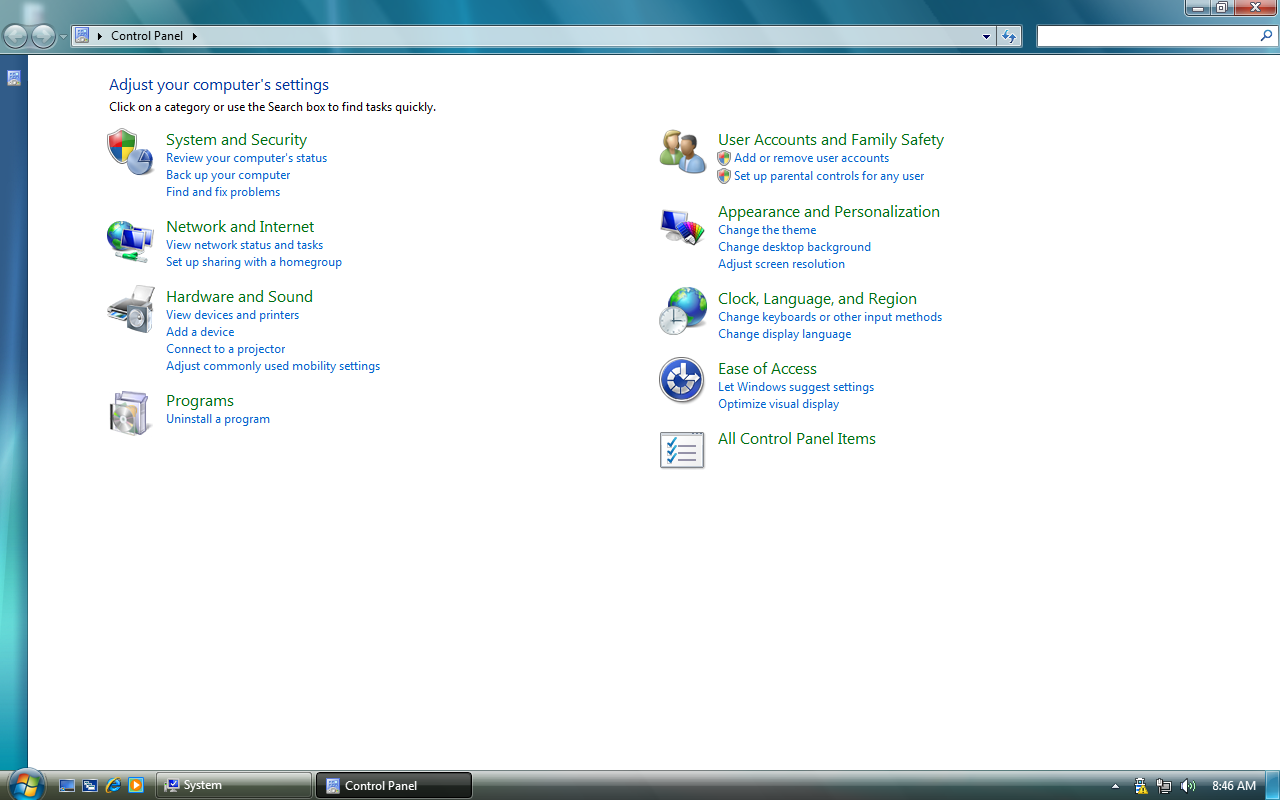Click the refresh button next to address bar
1280x800 pixels.
1009,36
